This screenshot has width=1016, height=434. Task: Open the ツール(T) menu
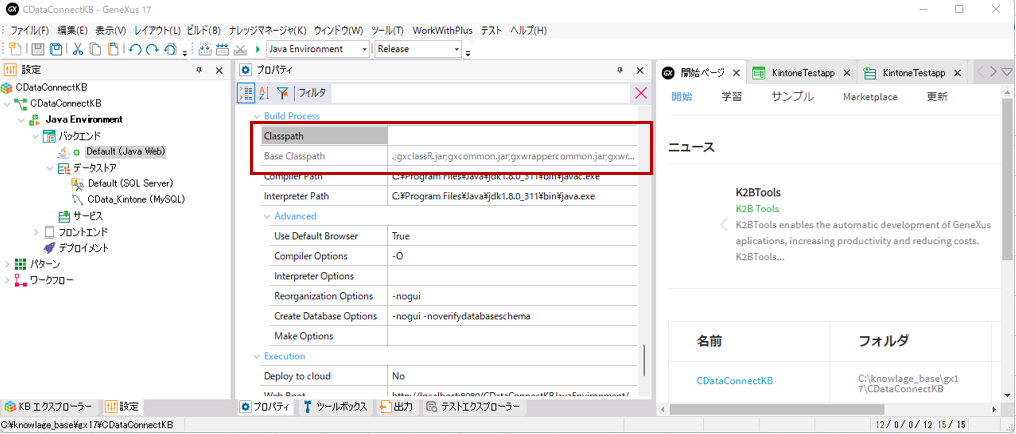pyautogui.click(x=387, y=30)
